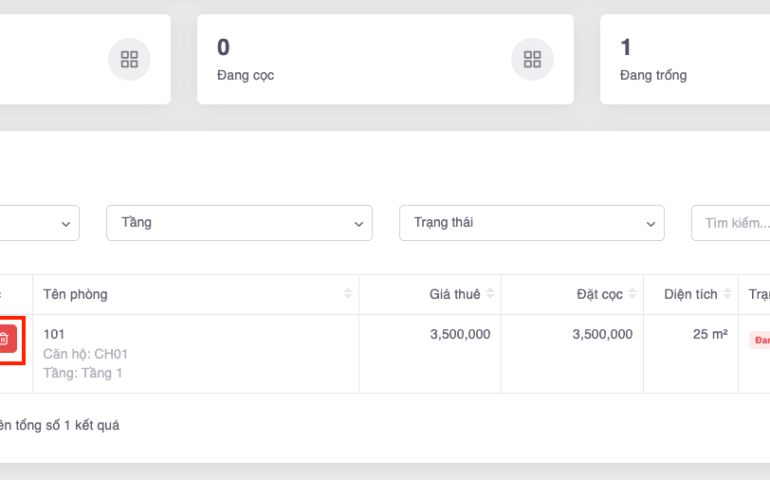The height and width of the screenshot is (480, 770).
Task: Sort by Tên phòng using its sort arrows
Action: coord(347,294)
